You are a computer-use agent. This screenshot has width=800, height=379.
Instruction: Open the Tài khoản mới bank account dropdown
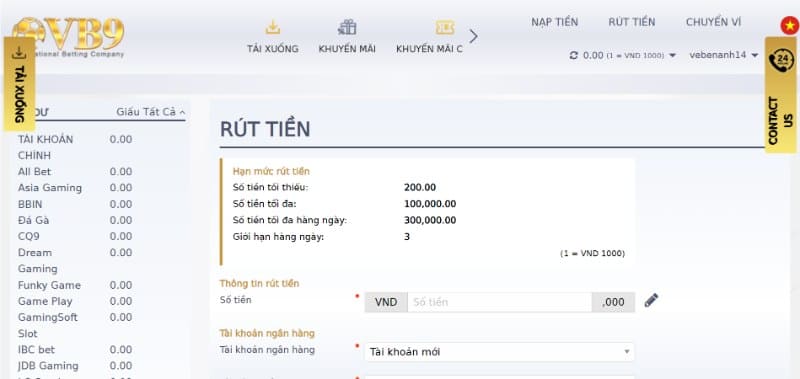(x=499, y=352)
